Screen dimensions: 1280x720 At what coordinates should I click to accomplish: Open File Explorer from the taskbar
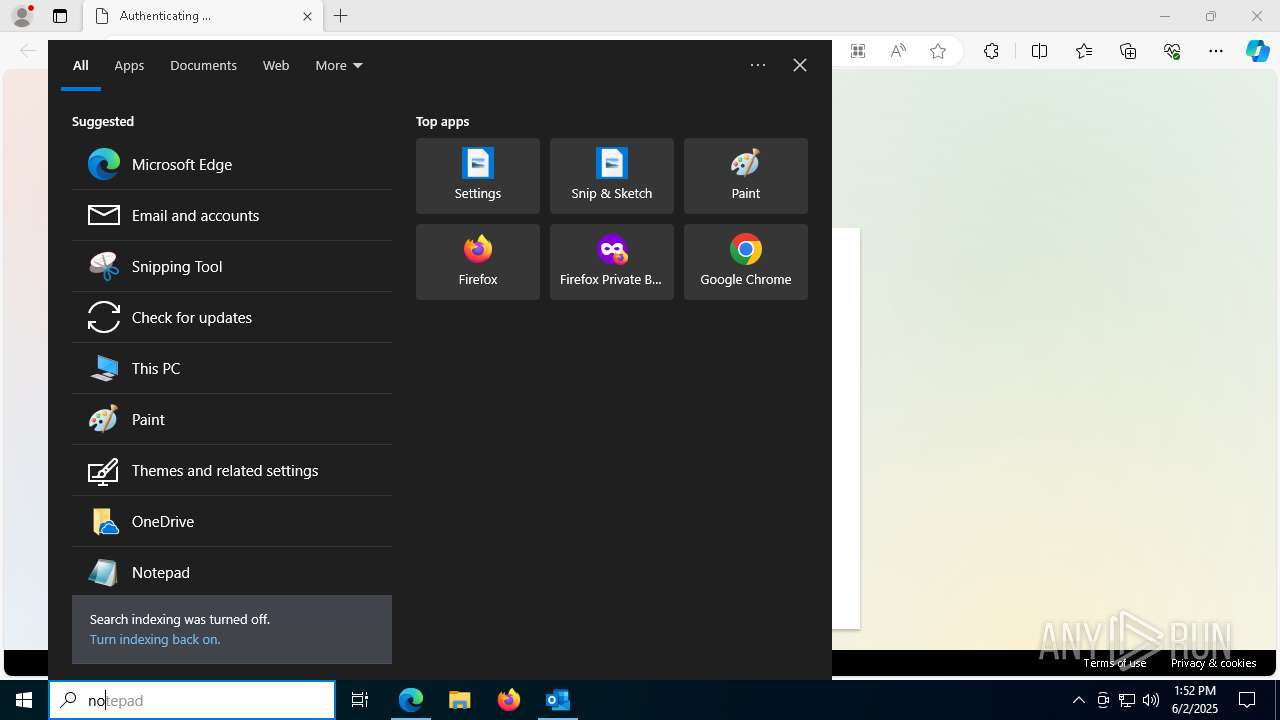[460, 700]
